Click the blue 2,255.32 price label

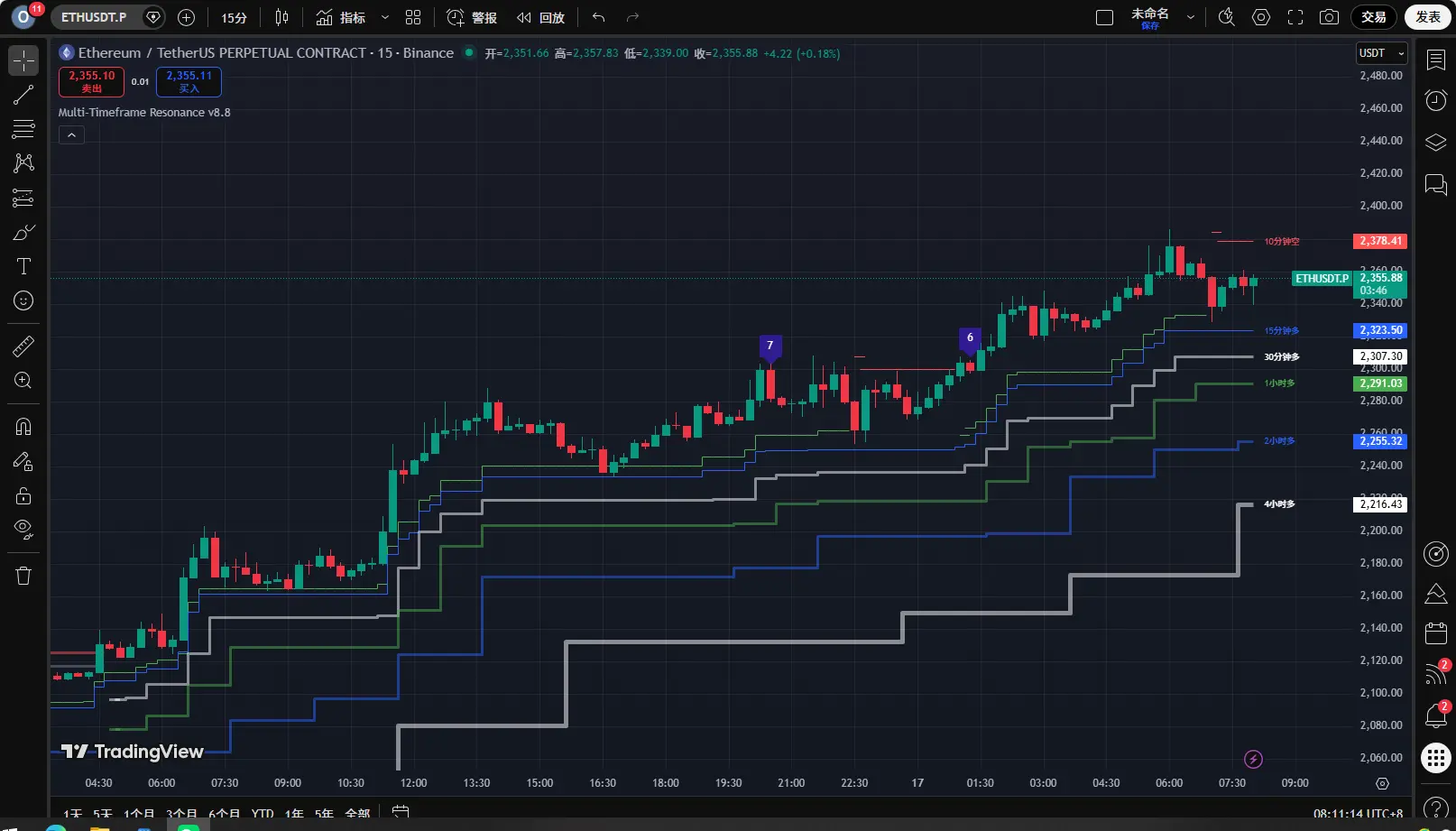1380,441
